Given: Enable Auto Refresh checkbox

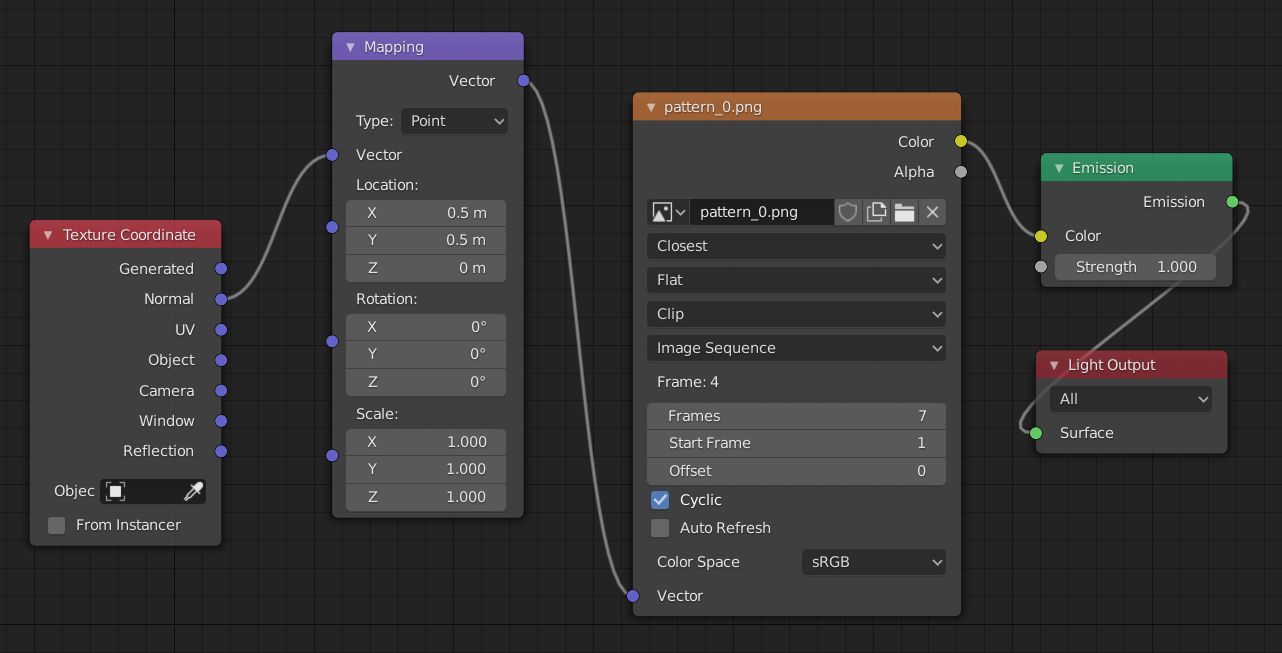Looking at the screenshot, I should [x=660, y=528].
